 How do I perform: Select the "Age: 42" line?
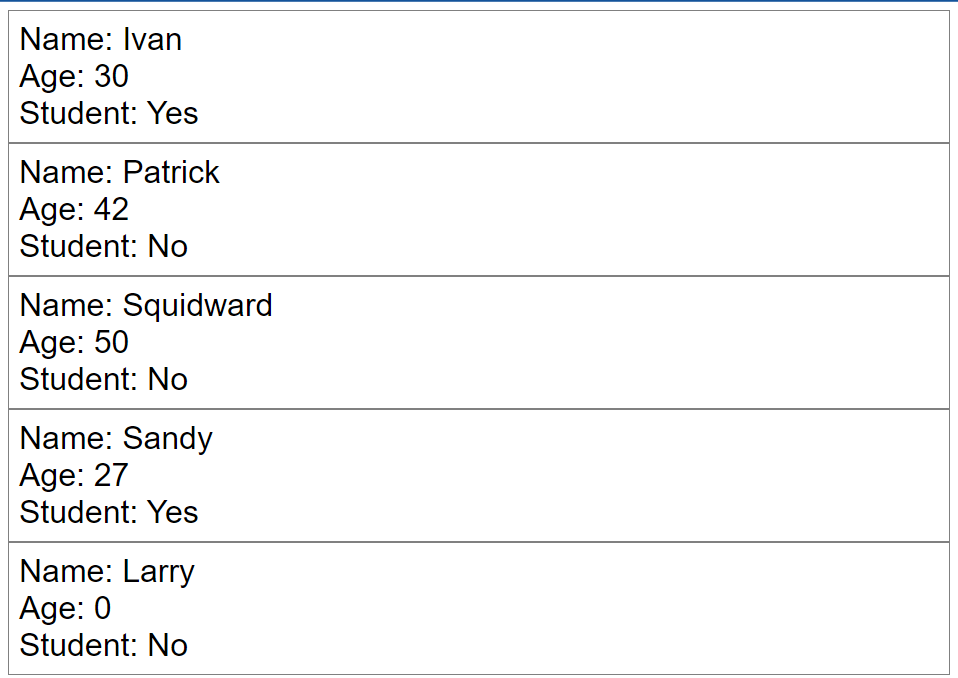pyautogui.click(x=74, y=209)
